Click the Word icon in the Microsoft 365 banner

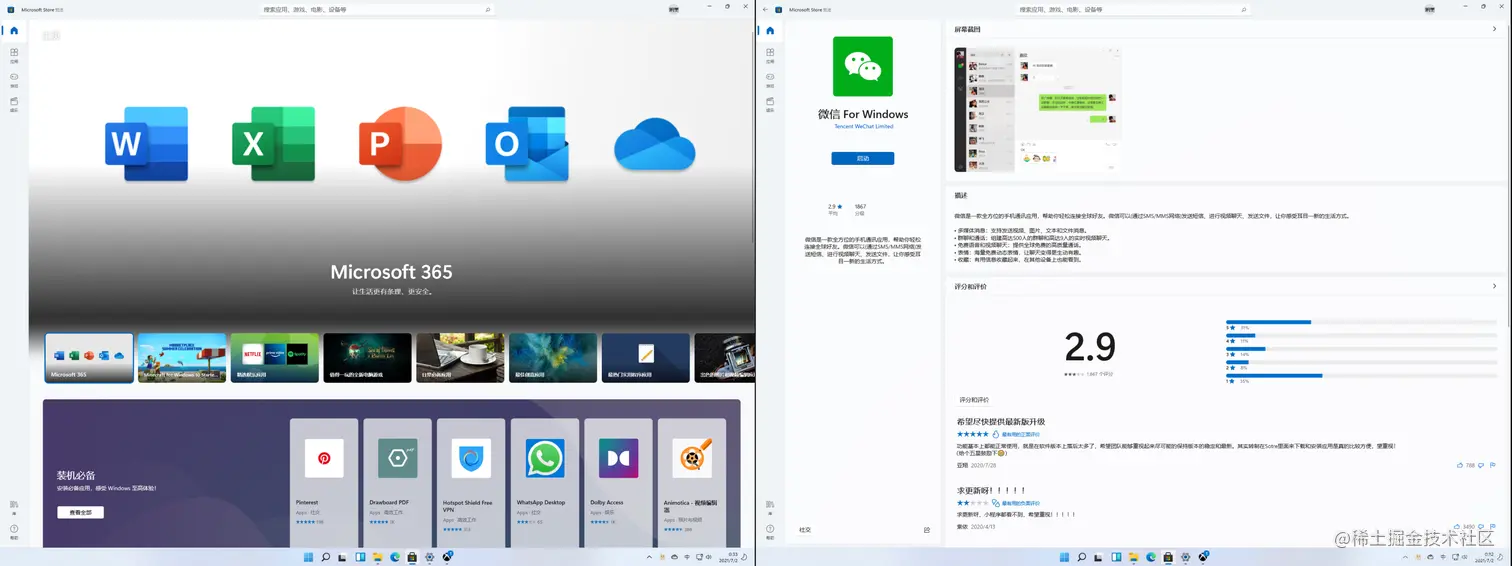tap(147, 144)
